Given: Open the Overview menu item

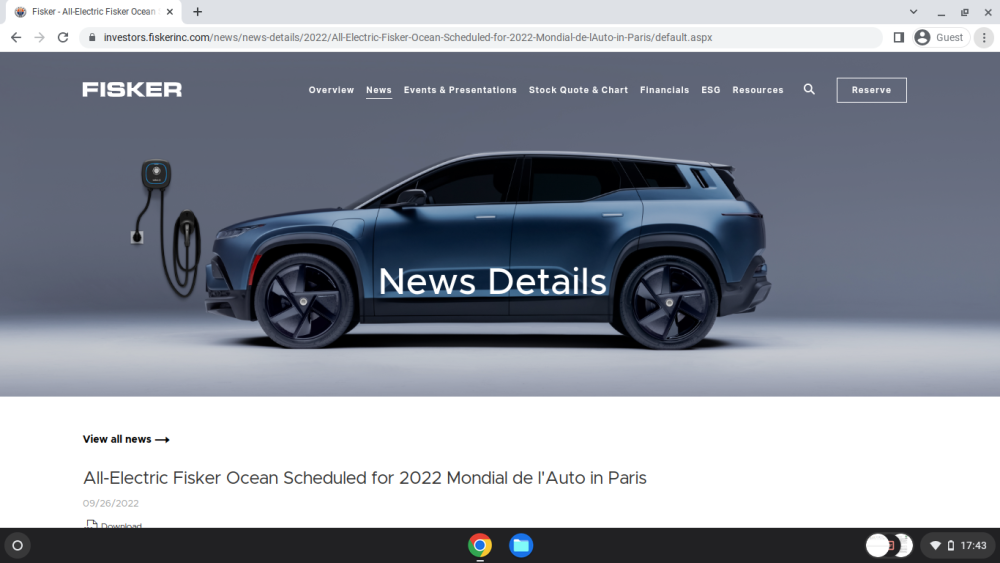Looking at the screenshot, I should point(331,90).
